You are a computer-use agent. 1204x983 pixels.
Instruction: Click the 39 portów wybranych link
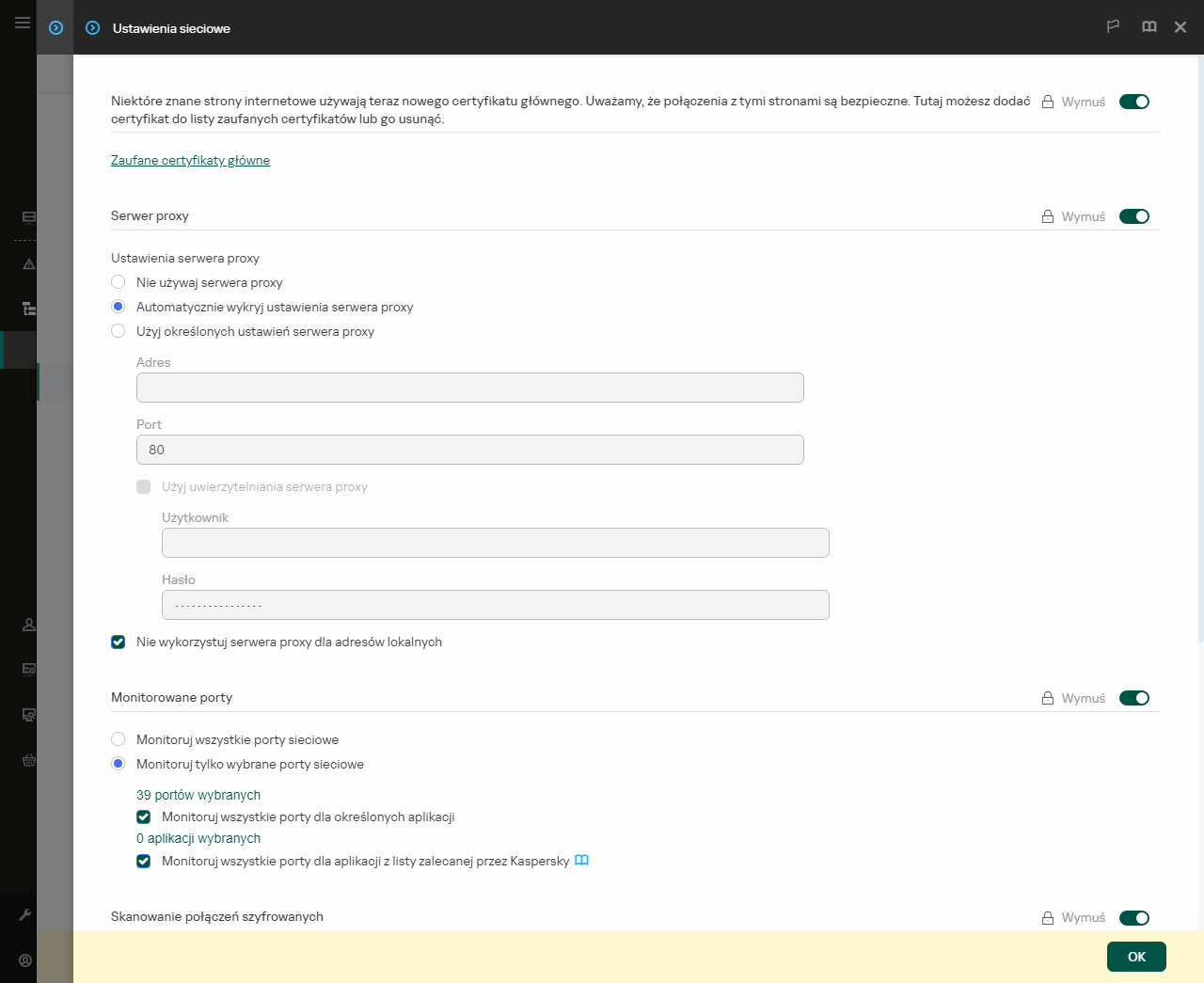(x=198, y=794)
